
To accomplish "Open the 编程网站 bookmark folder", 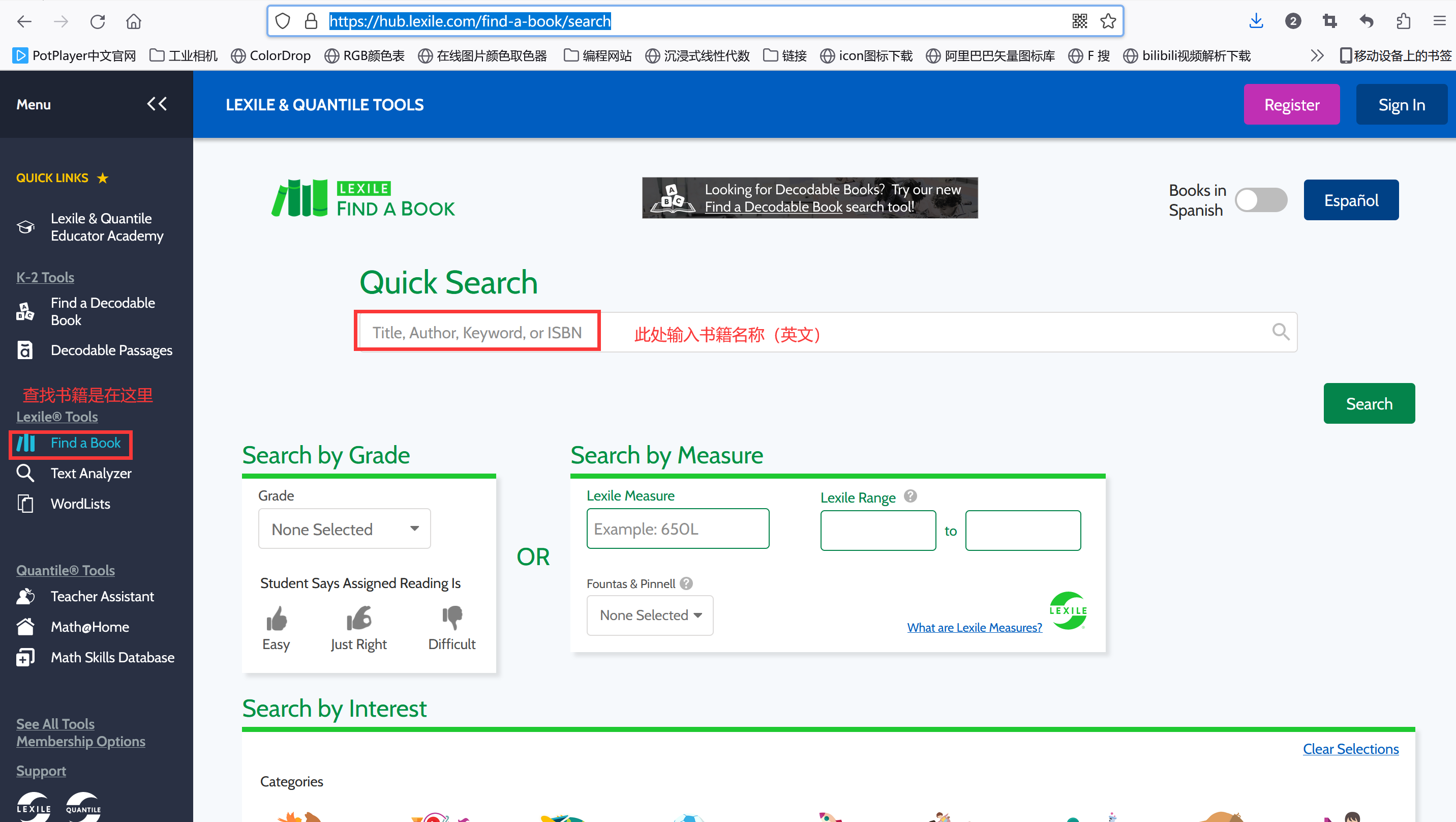I will [597, 55].
